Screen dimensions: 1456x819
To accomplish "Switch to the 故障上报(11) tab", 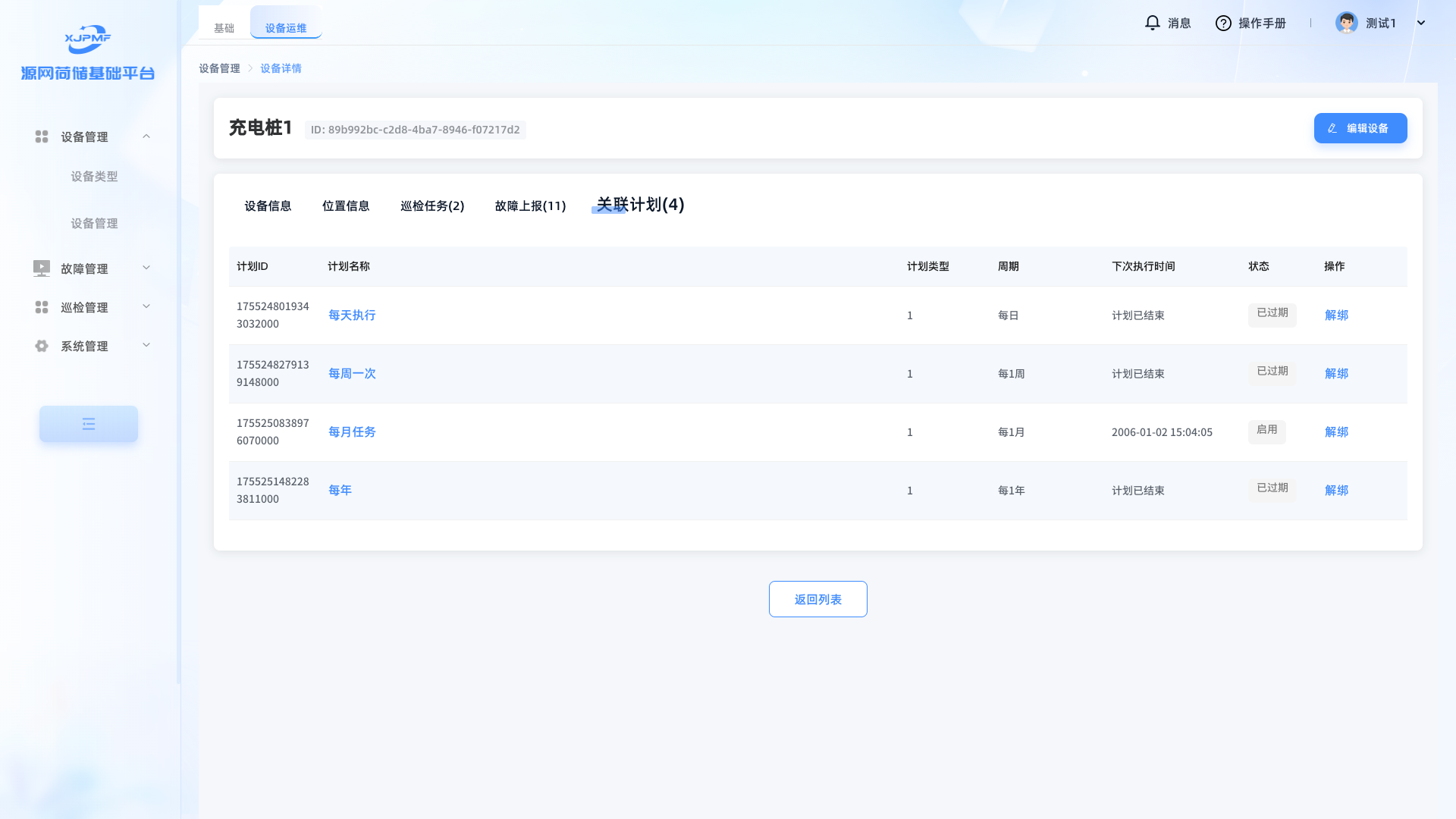I will click(530, 206).
